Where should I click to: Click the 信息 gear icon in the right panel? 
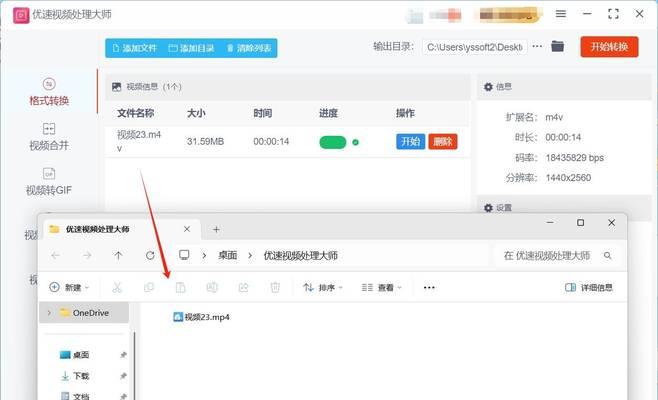[x=488, y=87]
